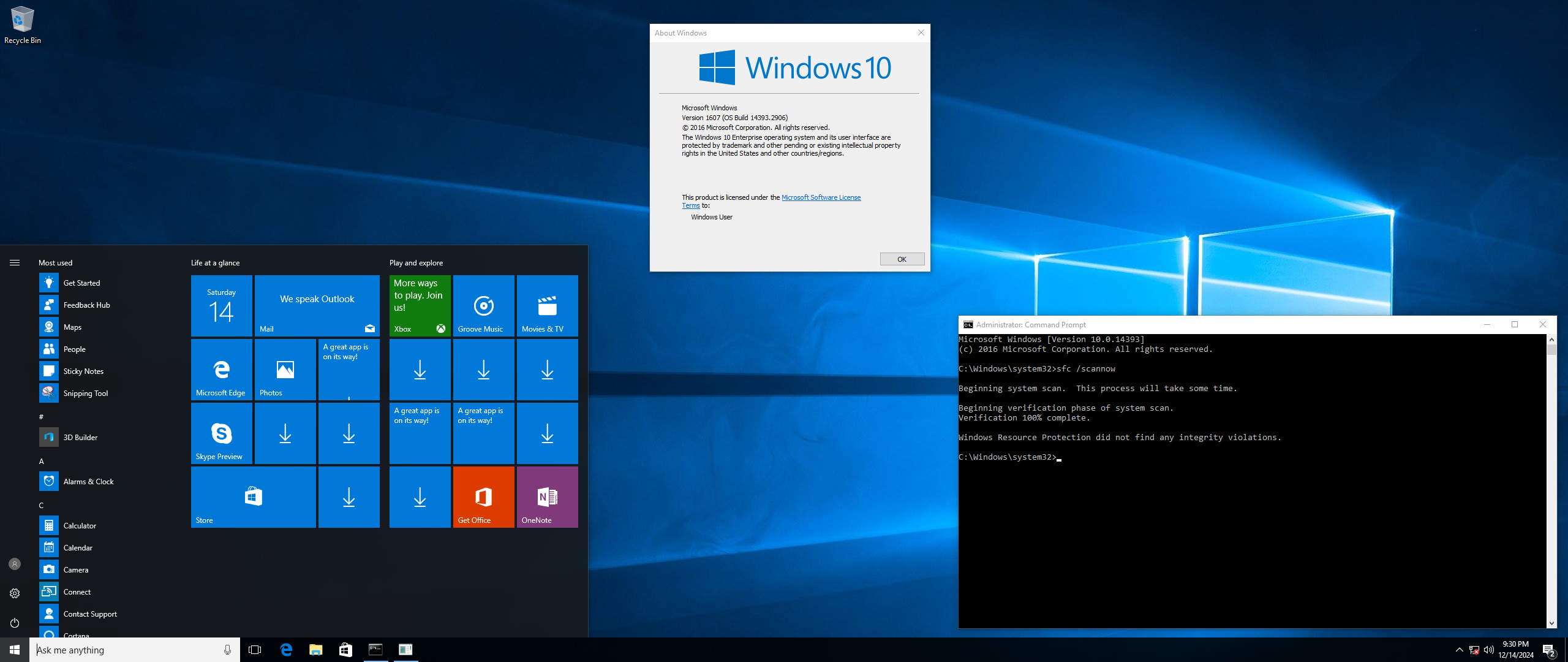Expand the Start menu hamburger button
Image resolution: width=1568 pixels, height=662 pixels.
click(x=15, y=262)
